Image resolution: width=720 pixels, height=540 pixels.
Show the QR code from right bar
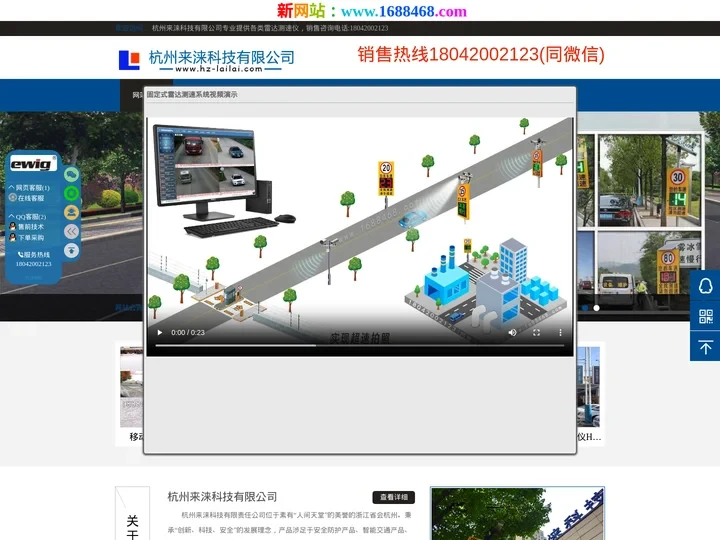(705, 316)
